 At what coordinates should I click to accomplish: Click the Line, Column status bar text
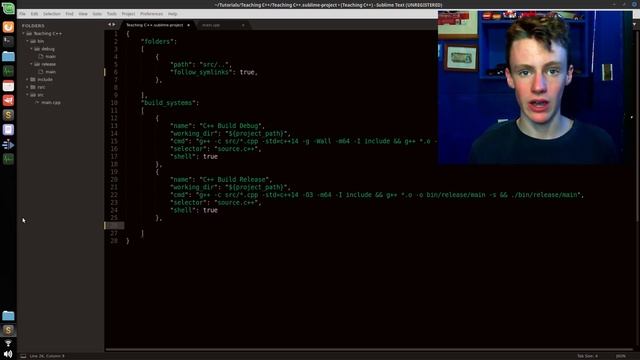(47, 356)
